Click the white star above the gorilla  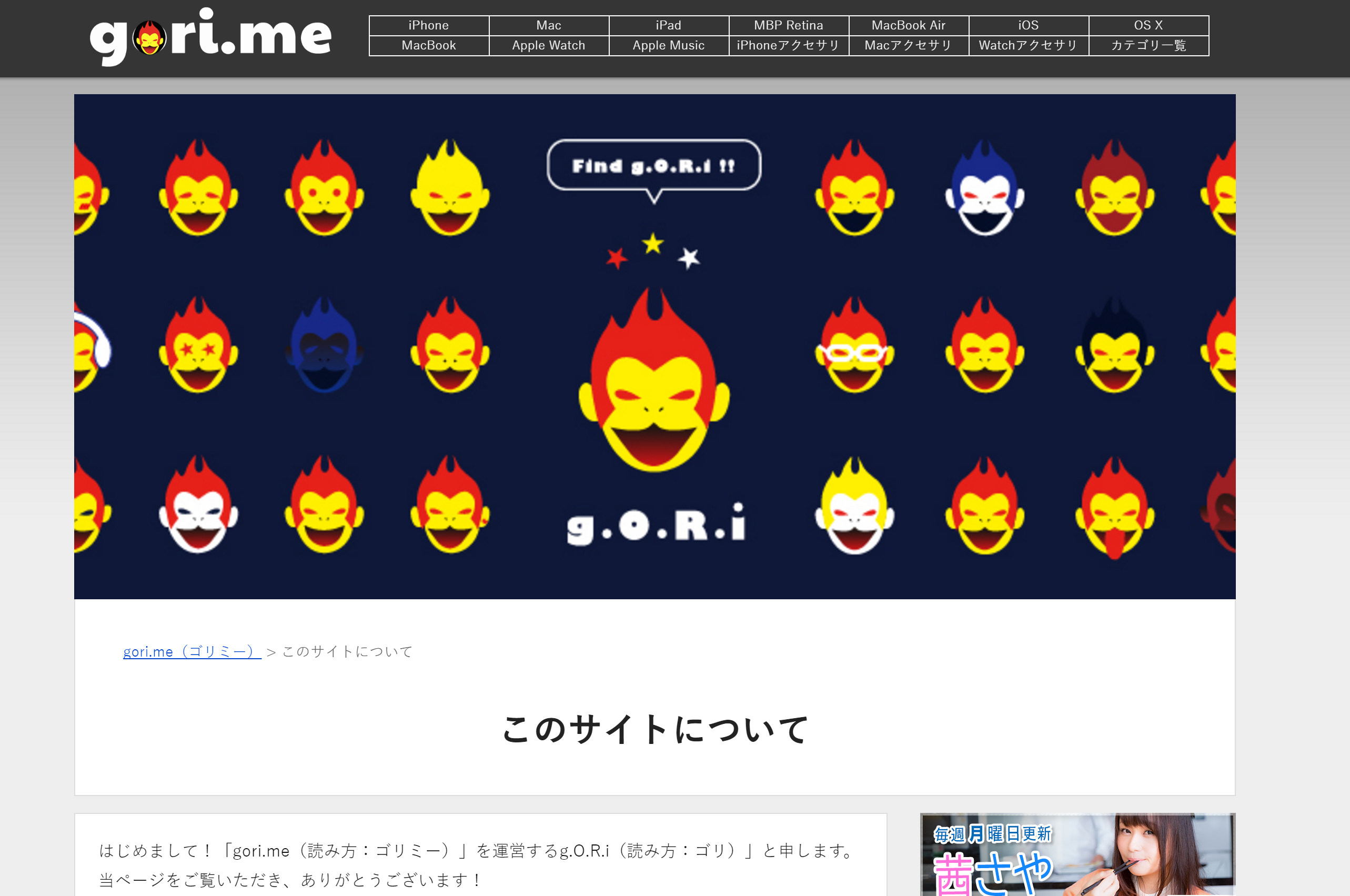[689, 258]
